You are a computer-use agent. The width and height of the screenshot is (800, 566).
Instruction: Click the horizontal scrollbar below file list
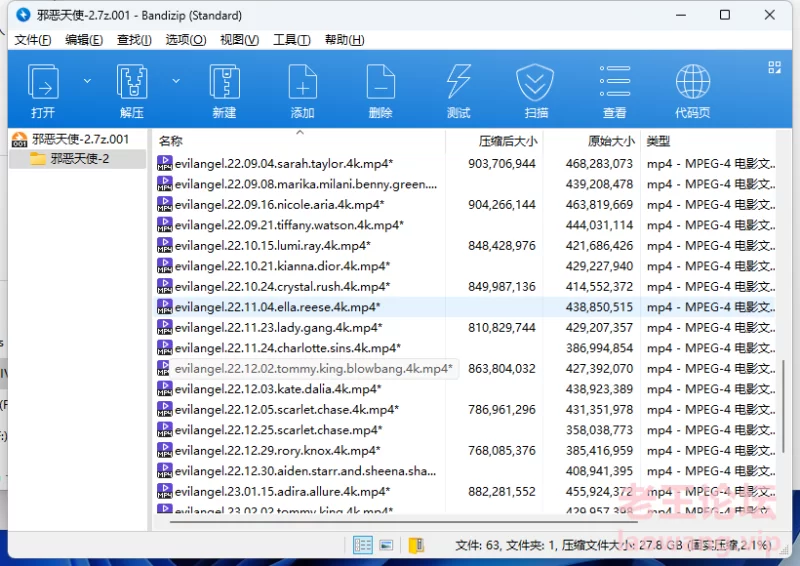(403, 521)
